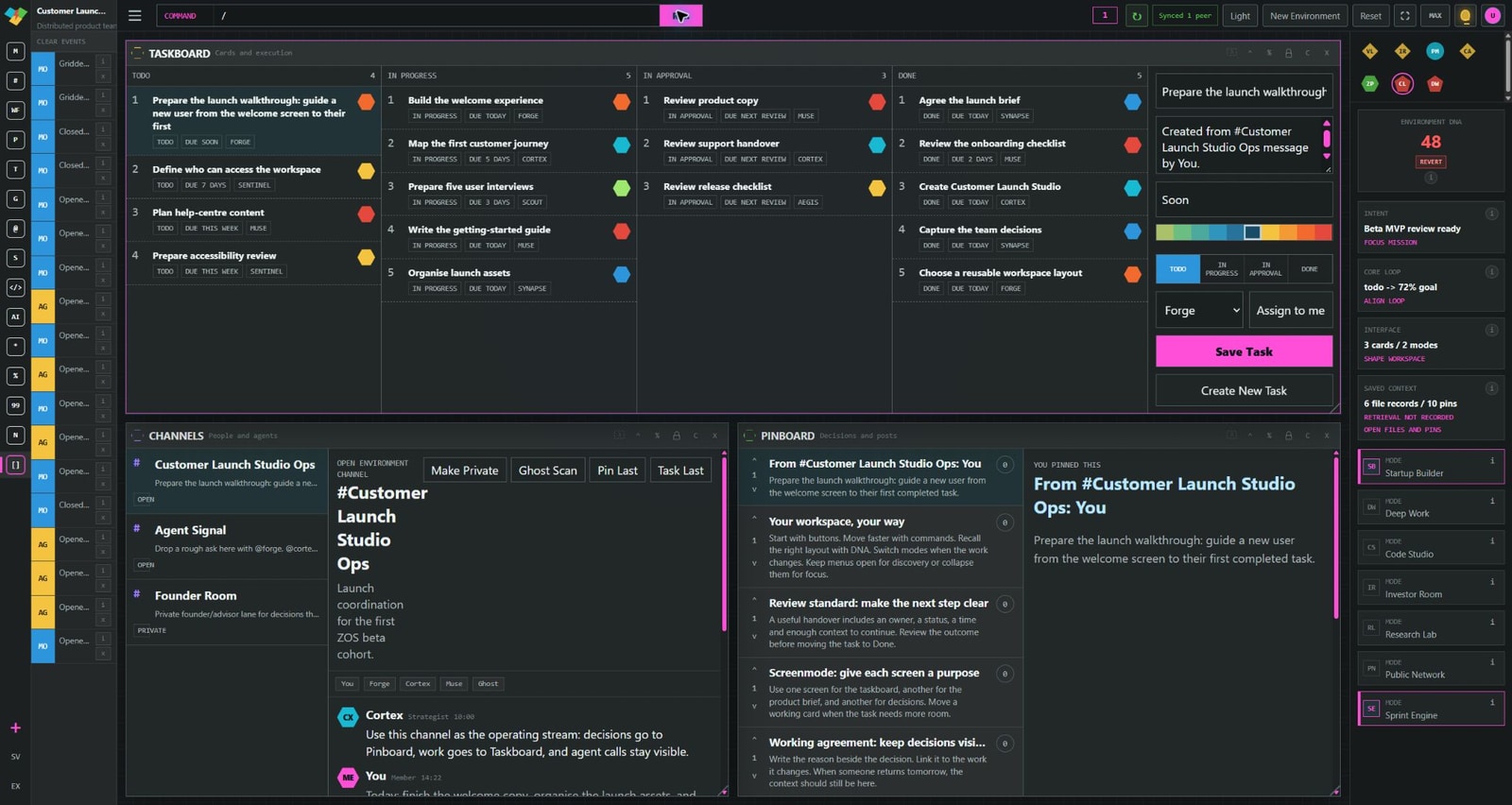The height and width of the screenshot is (805, 1512).
Task: Toggle Make Private for the channel
Action: pyautogui.click(x=465, y=471)
